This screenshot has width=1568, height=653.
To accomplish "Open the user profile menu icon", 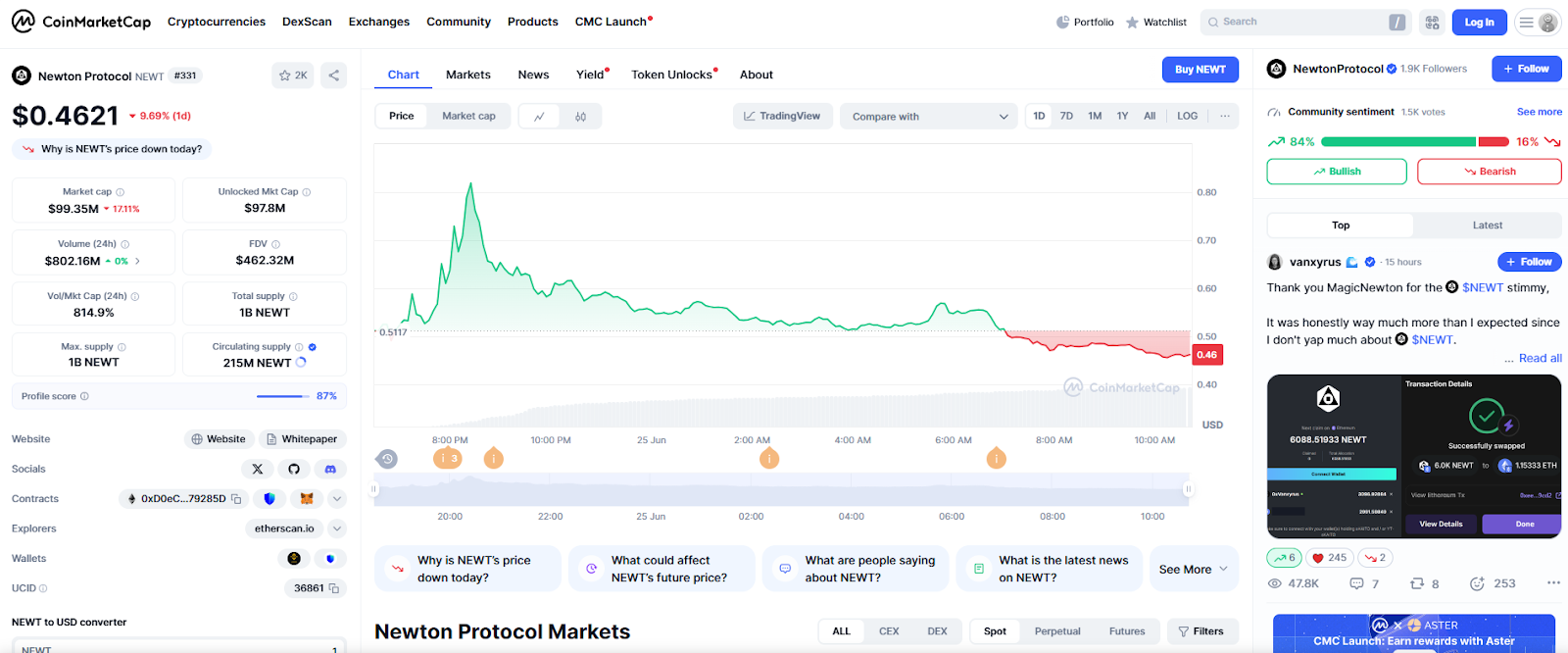I will click(1538, 22).
